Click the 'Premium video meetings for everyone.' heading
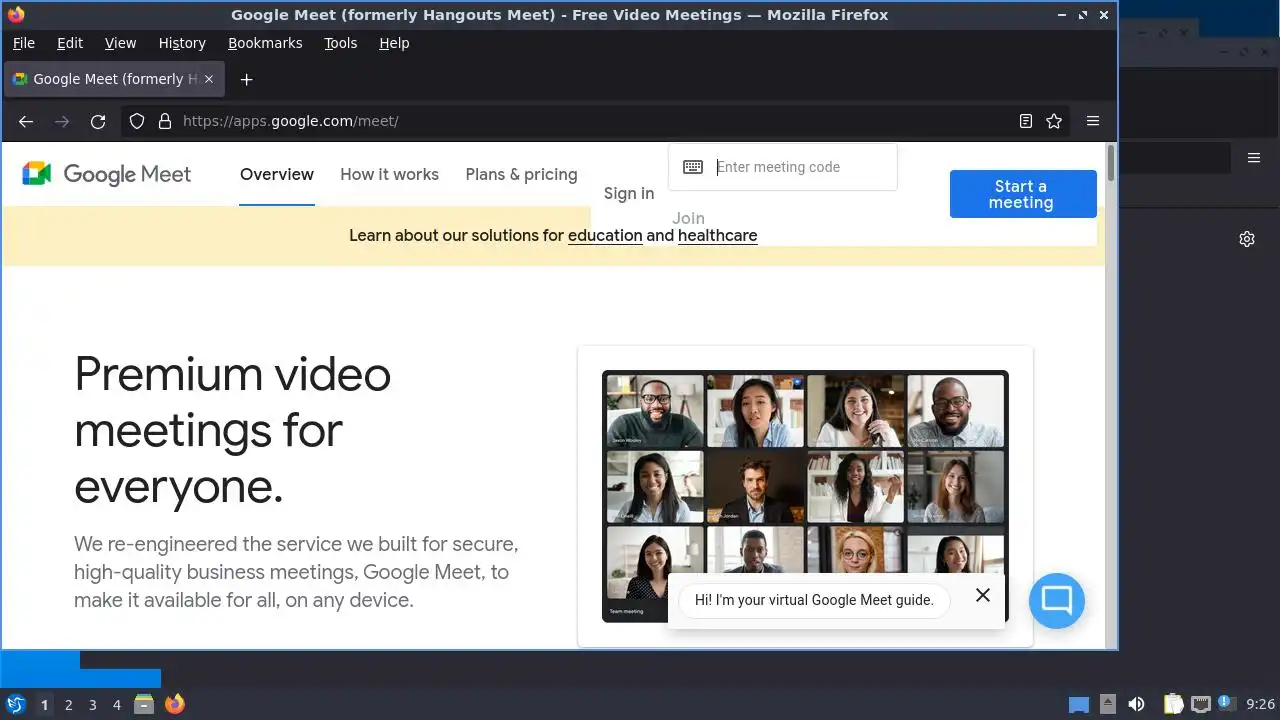 pyautogui.click(x=233, y=430)
